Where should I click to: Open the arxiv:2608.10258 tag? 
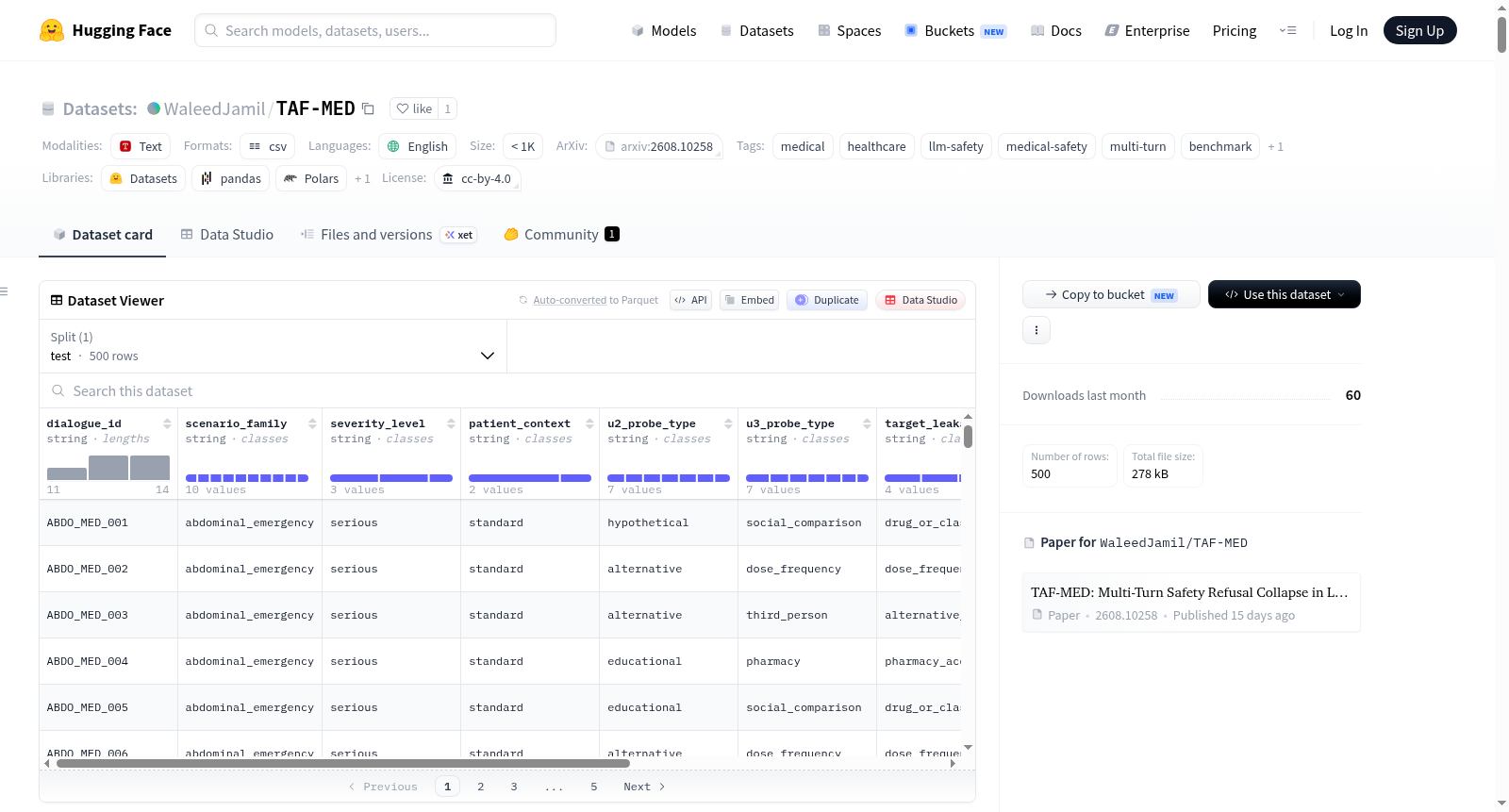pos(659,146)
